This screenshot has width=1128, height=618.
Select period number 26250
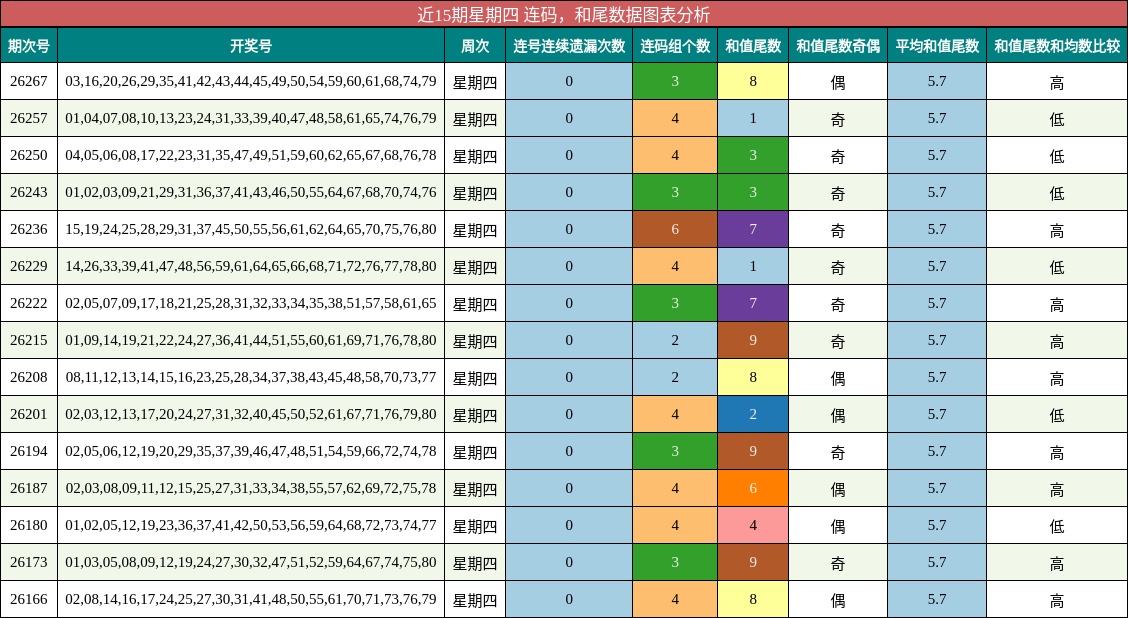coord(29,155)
